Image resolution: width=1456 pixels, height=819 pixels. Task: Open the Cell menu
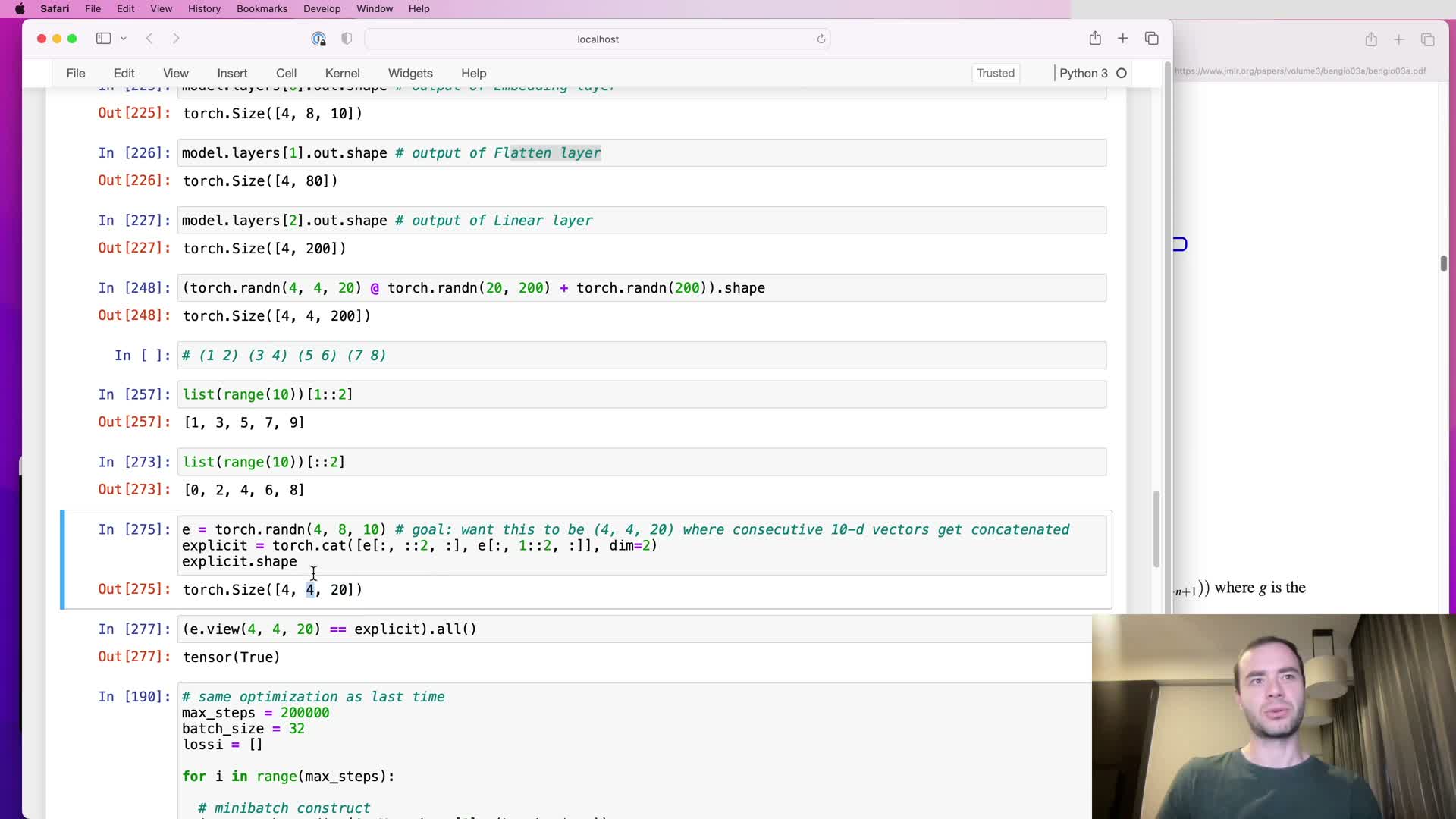tap(286, 74)
